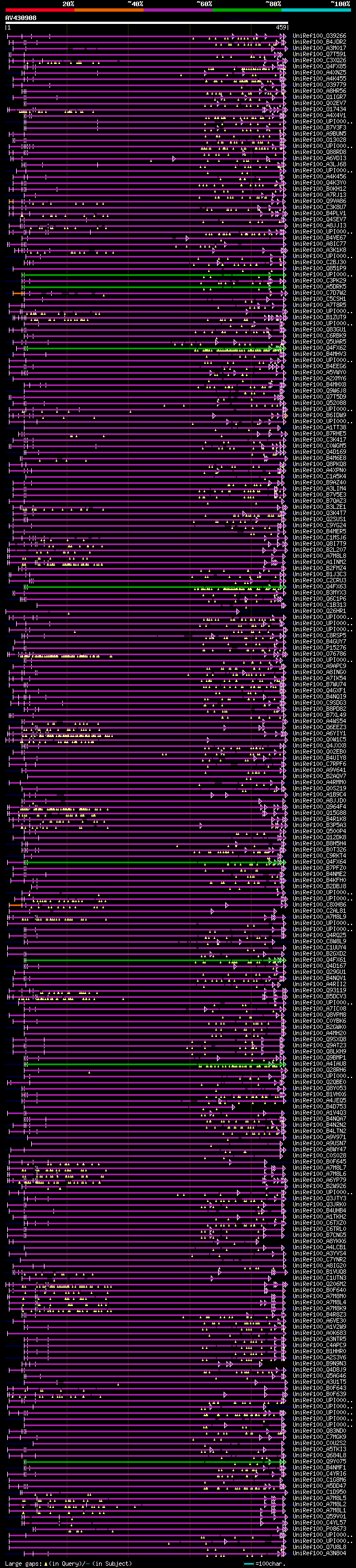The height and width of the screenshot is (1568, 356).
Task: Click the cyan ~100% identity legend segment
Action: 316,10
